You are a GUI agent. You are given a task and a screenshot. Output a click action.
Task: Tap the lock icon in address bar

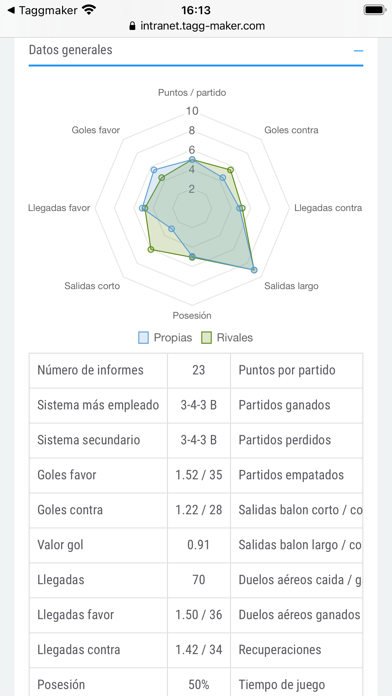point(132,26)
